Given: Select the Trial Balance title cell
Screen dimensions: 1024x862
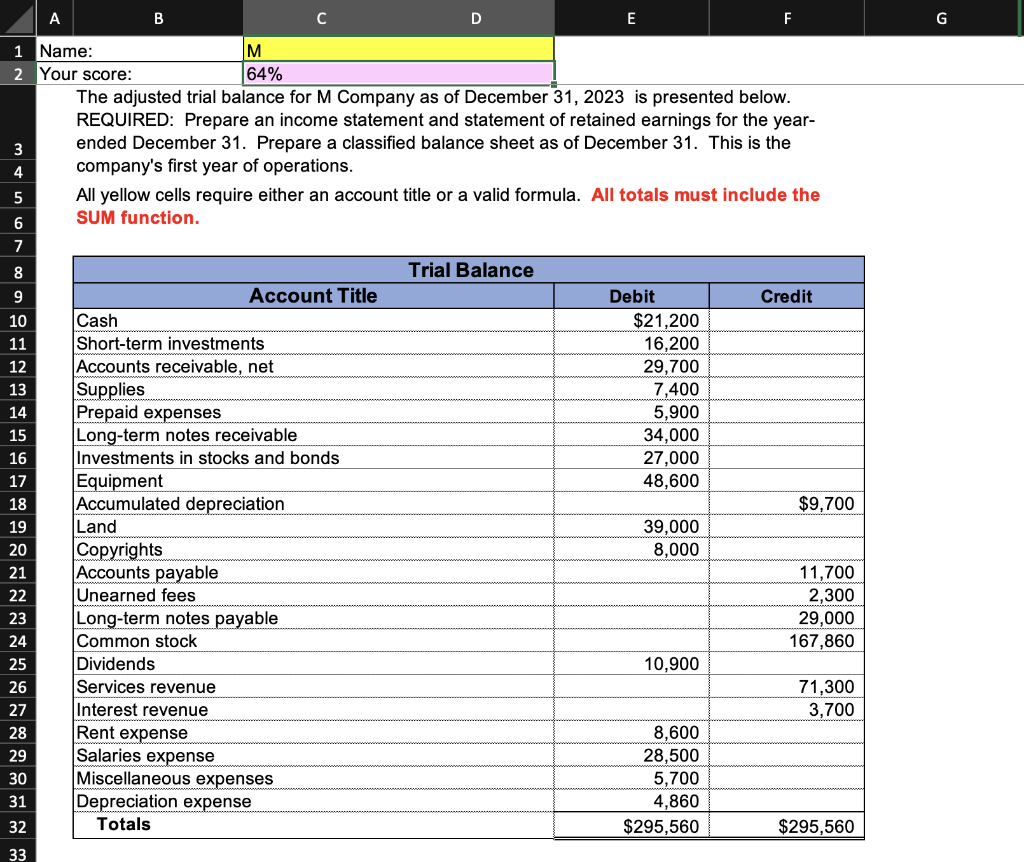Looking at the screenshot, I should (468, 269).
